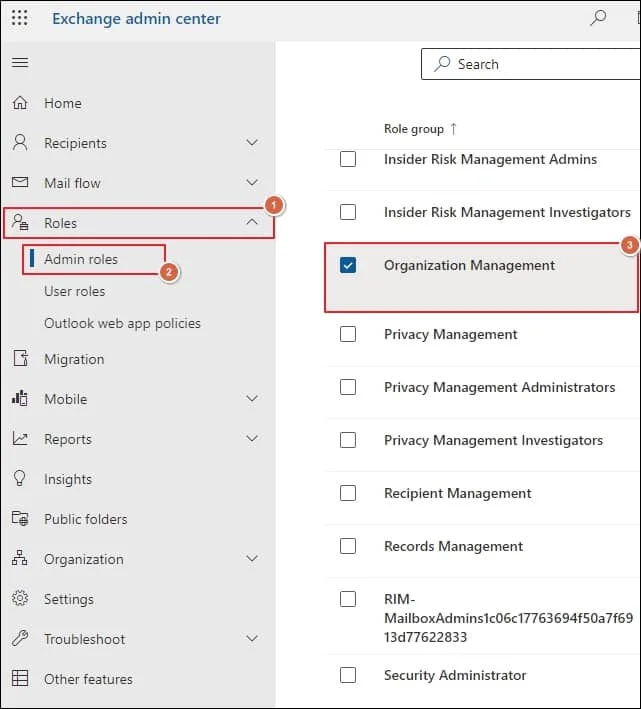The width and height of the screenshot is (641, 709).
Task: Open the Settings page
Action: click(69, 599)
